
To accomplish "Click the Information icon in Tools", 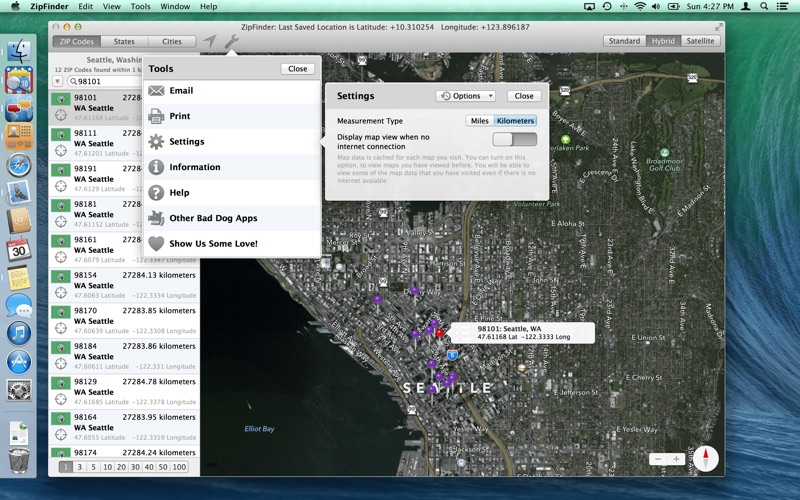I will 156,167.
